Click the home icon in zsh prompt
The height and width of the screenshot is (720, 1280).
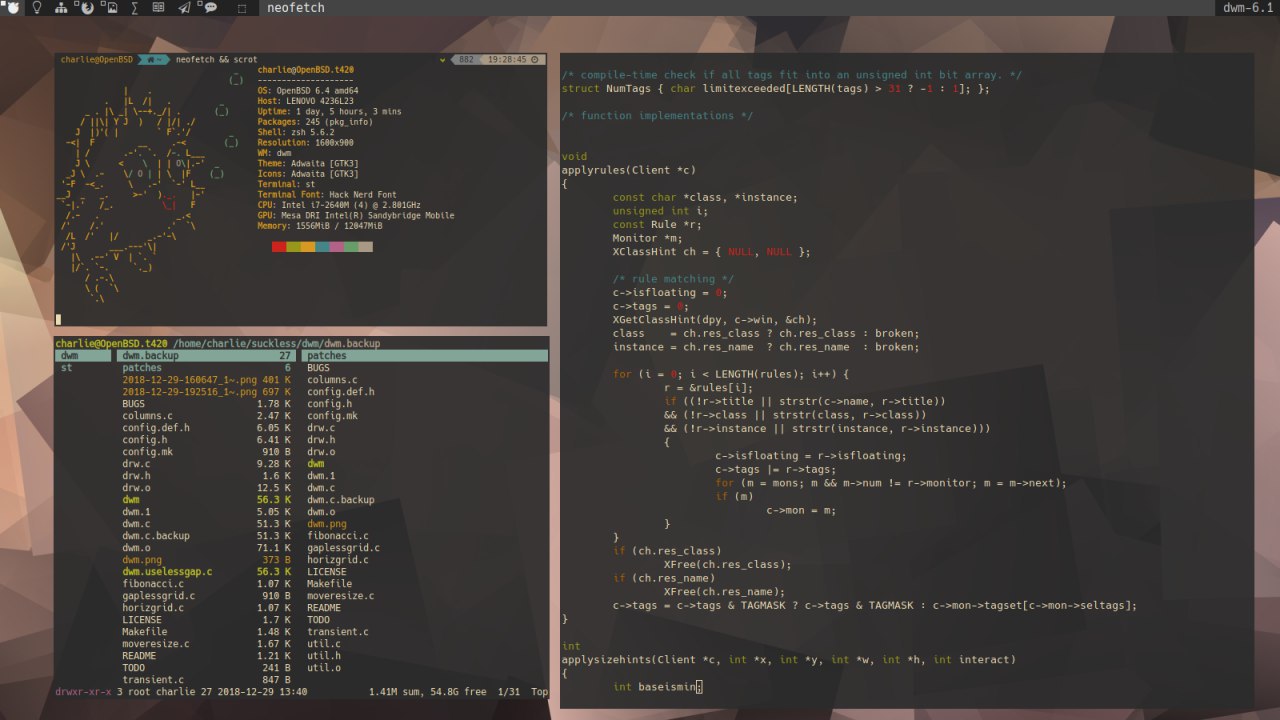(x=152, y=60)
